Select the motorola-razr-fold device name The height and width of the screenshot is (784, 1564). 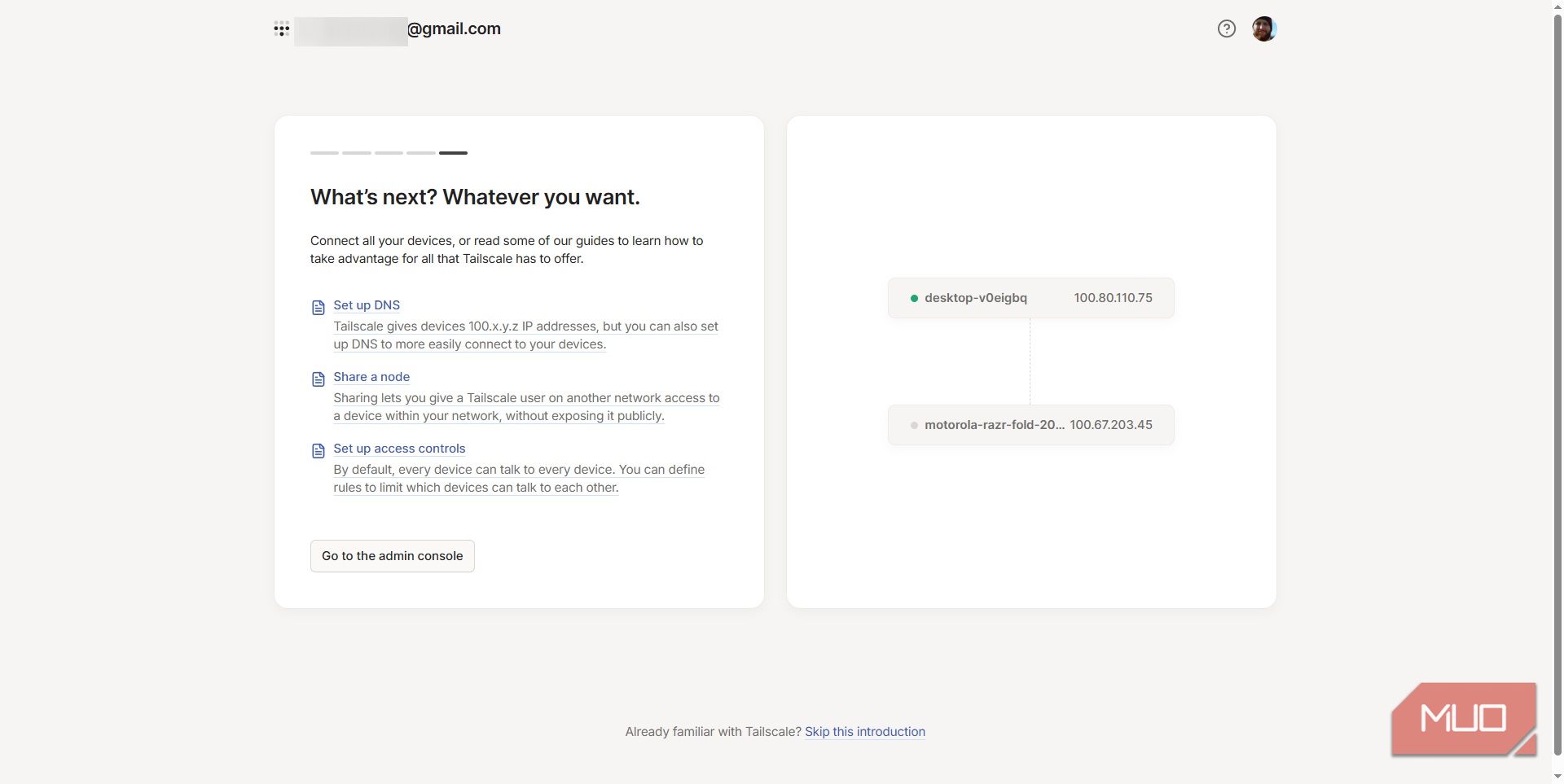(995, 425)
